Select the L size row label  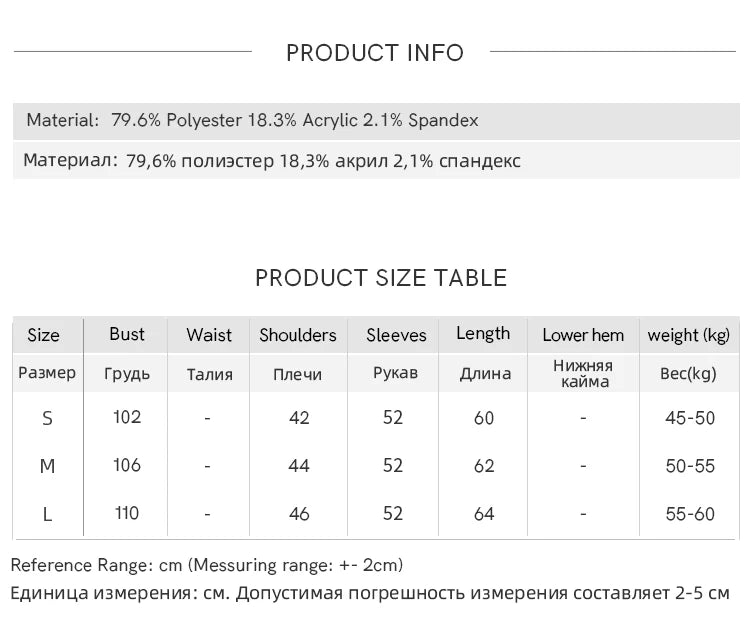47,515
